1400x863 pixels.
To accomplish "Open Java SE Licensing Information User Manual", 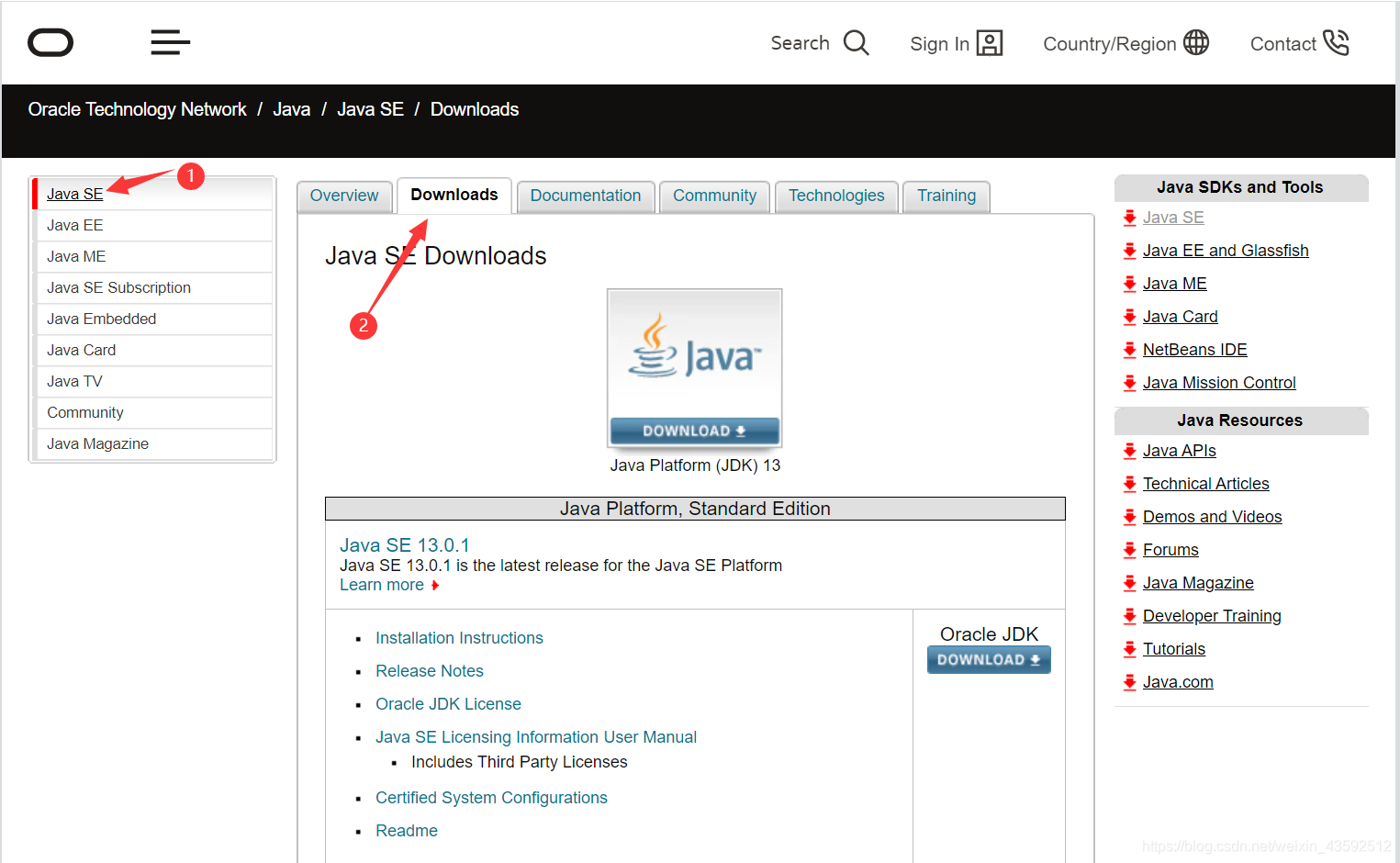I will point(536,737).
